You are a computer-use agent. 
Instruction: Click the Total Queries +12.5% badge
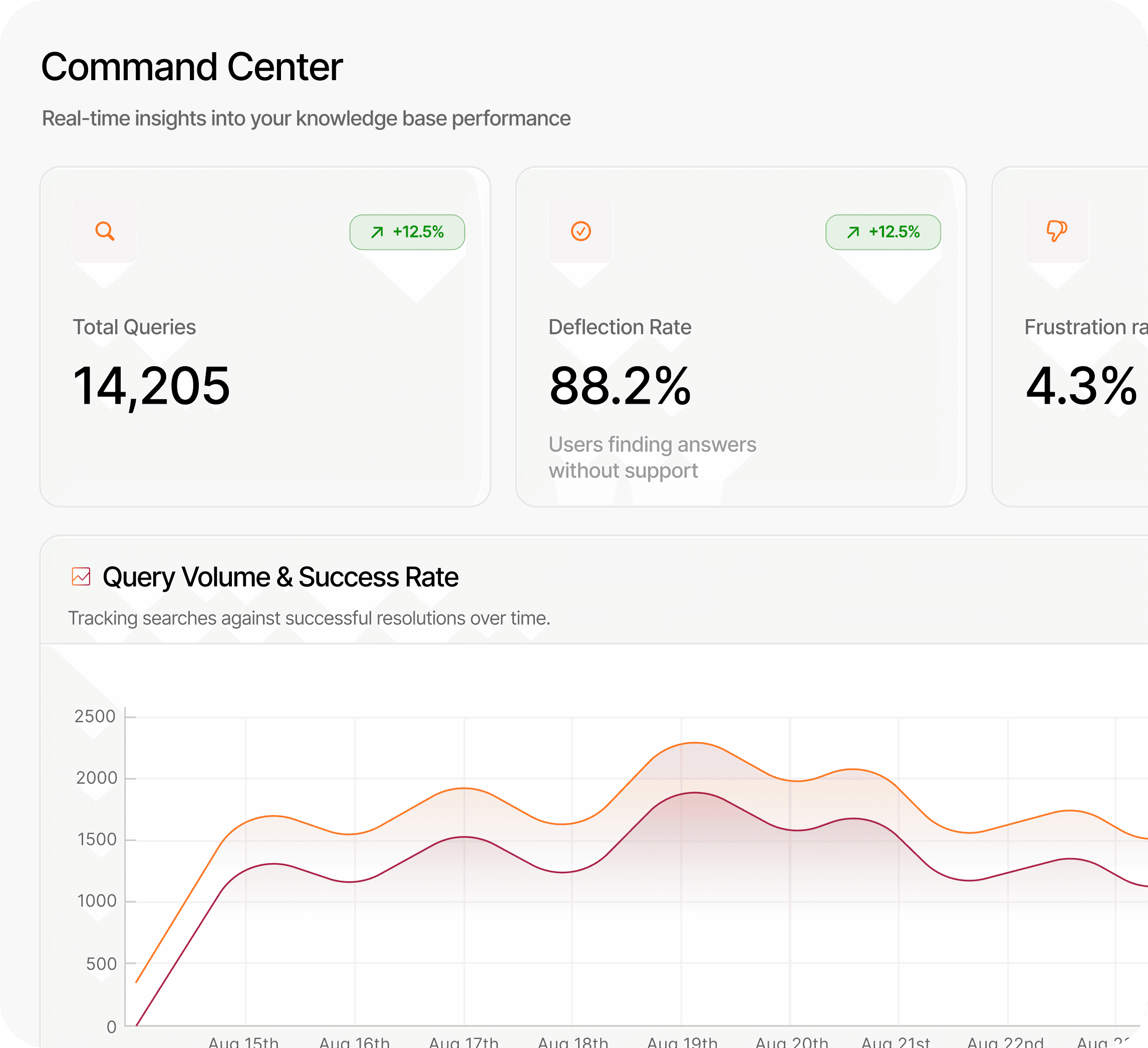click(x=407, y=232)
